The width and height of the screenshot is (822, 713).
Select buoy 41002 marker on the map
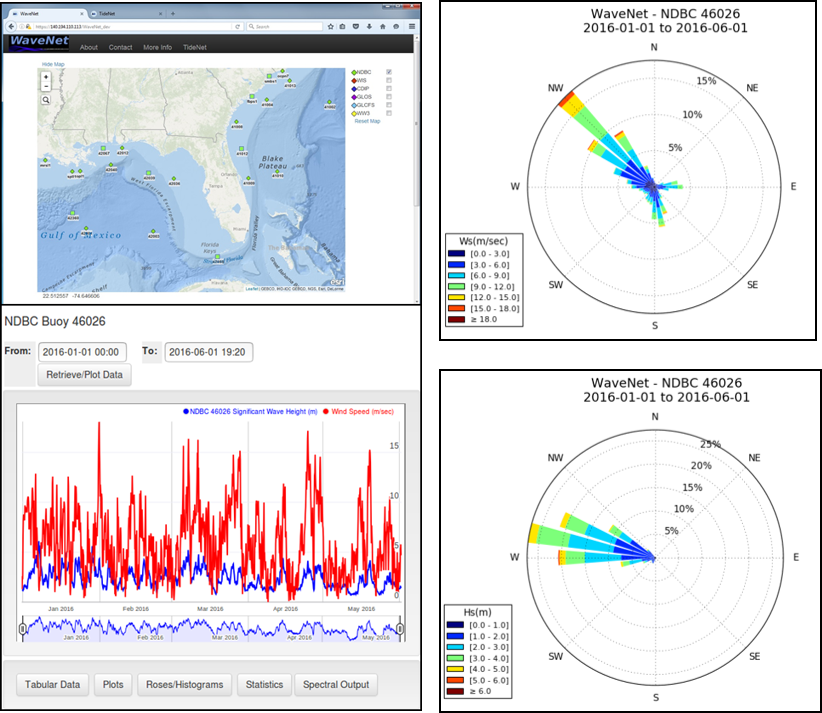(x=329, y=103)
